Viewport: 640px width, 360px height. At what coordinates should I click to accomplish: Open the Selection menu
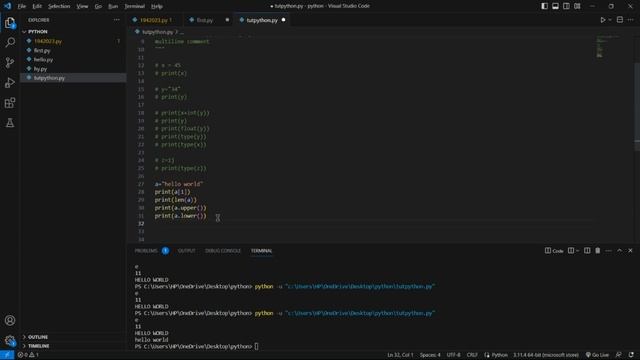59,6
